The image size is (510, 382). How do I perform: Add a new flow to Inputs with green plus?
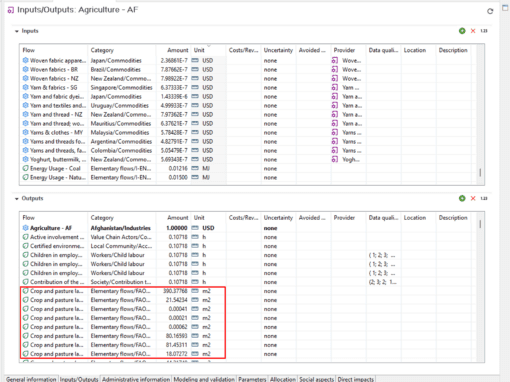(x=462, y=31)
